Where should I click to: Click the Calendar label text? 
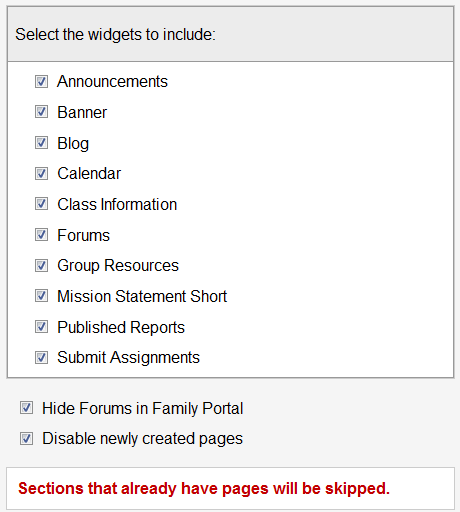[89, 173]
